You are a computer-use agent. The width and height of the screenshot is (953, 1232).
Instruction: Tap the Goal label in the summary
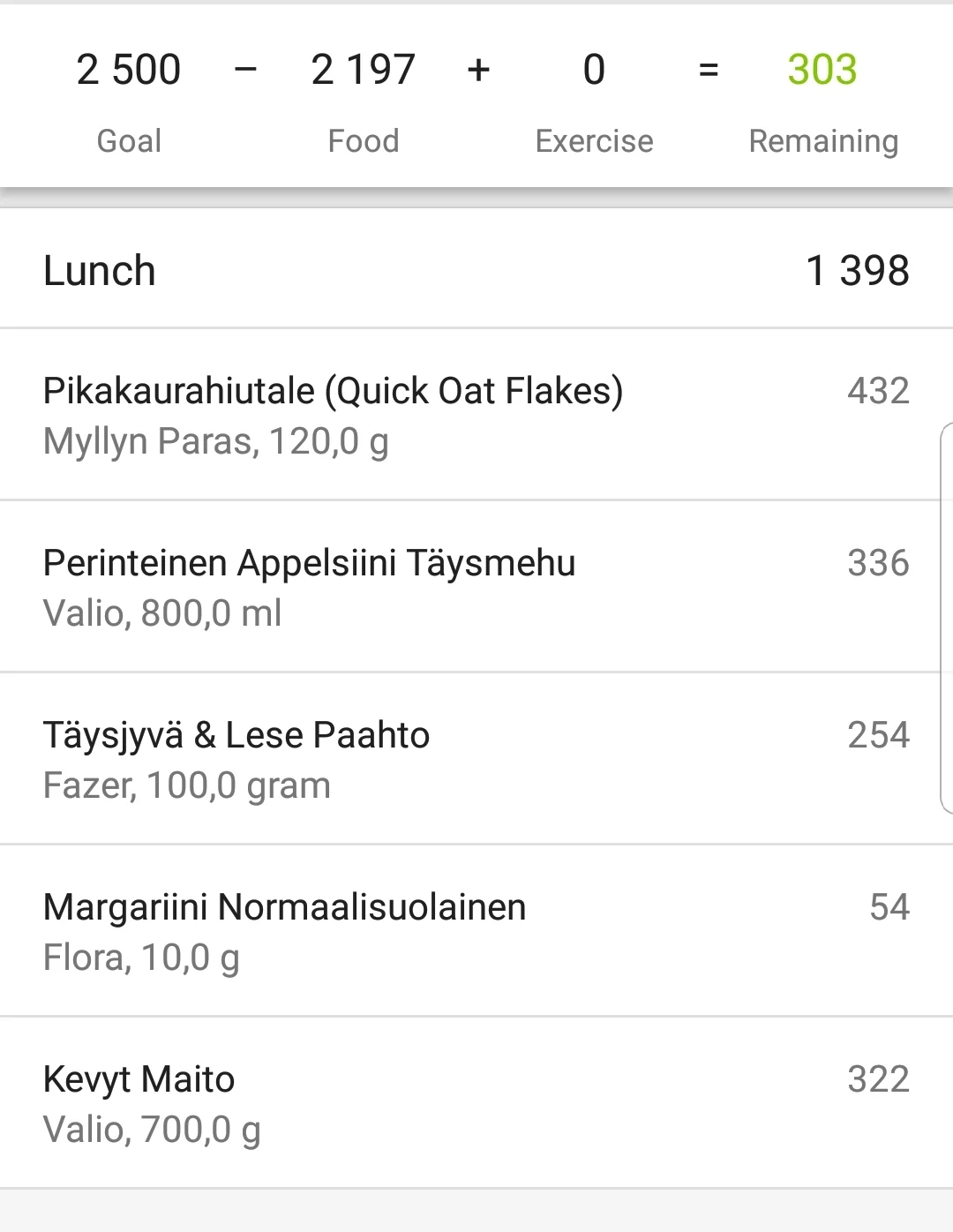click(x=129, y=141)
